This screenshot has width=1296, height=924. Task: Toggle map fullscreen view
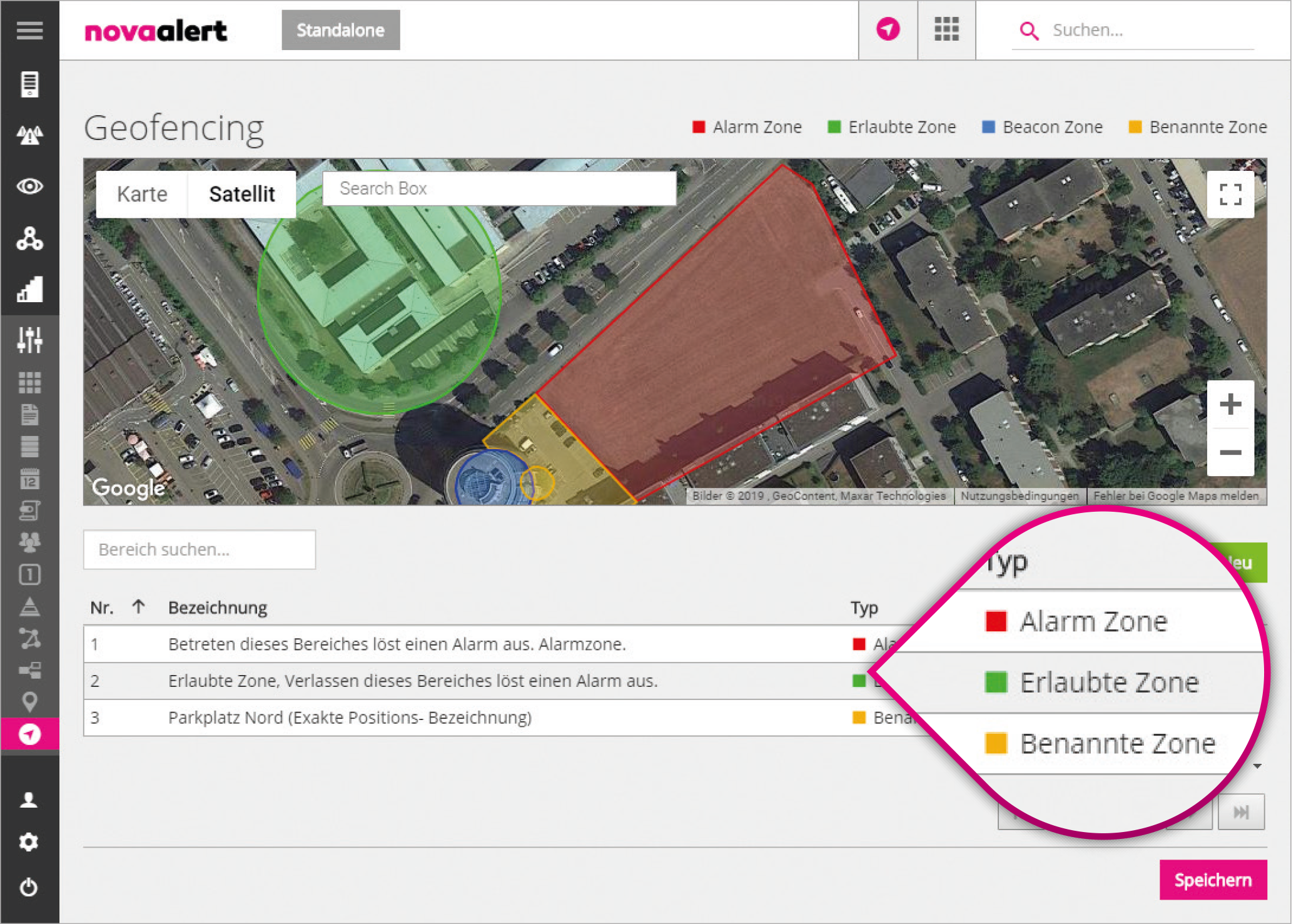(x=1230, y=195)
